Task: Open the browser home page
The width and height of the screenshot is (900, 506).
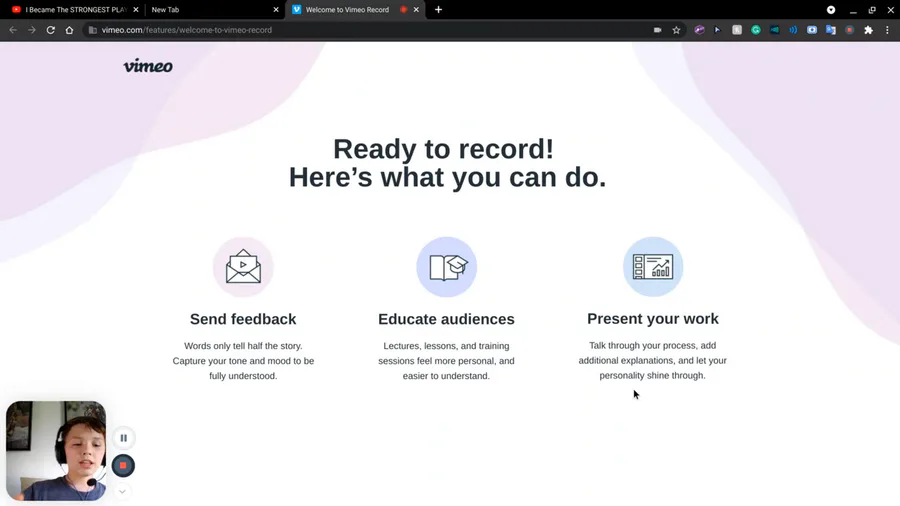Action: pyautogui.click(x=69, y=30)
